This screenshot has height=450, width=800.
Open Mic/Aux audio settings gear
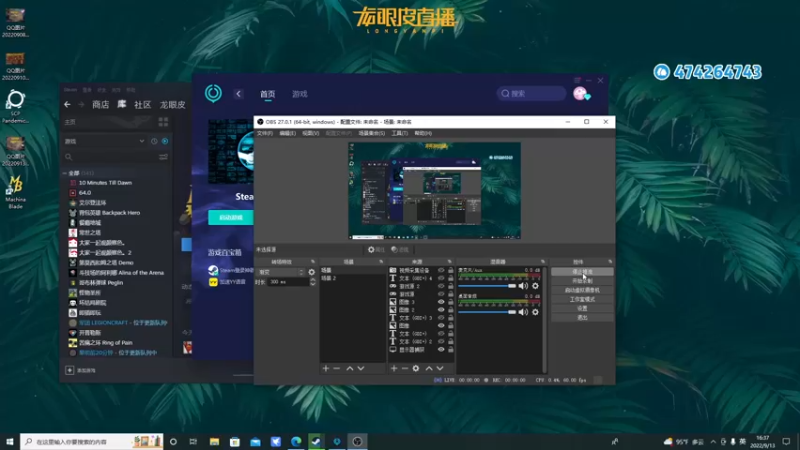[x=535, y=286]
